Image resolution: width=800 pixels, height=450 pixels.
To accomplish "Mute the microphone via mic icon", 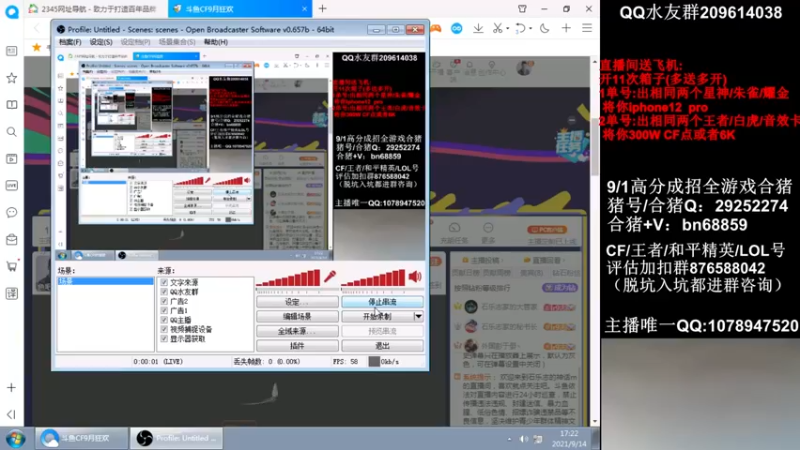I will (330, 277).
